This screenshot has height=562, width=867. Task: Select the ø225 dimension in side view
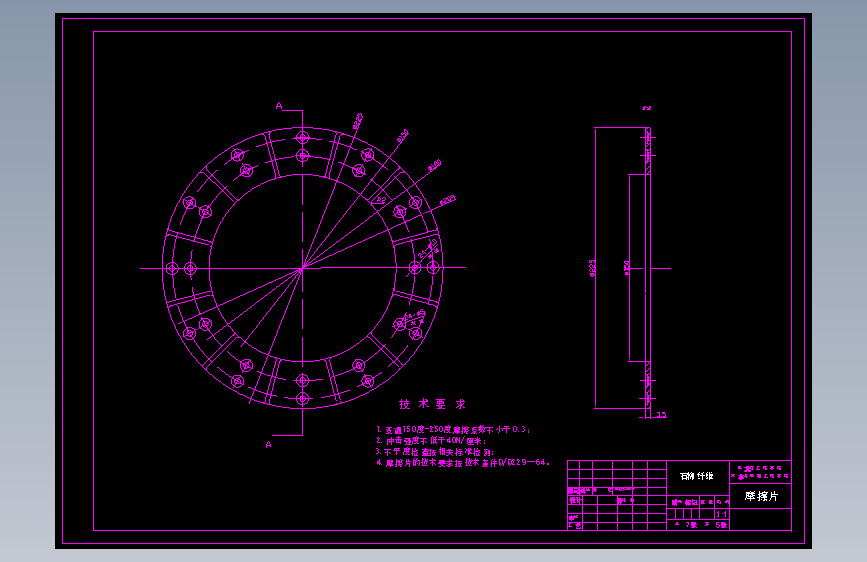(593, 268)
